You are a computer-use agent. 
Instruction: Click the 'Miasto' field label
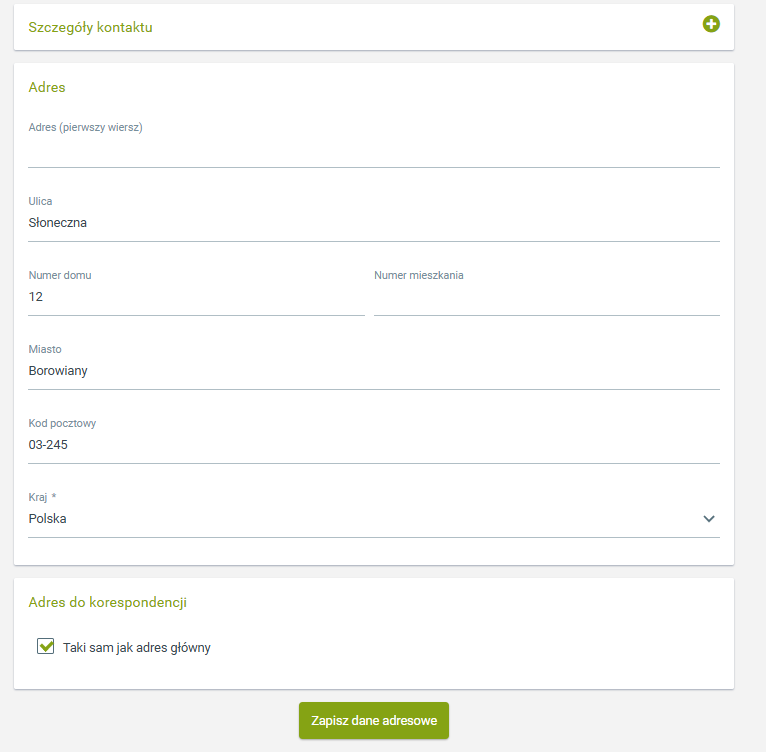[x=45, y=349]
